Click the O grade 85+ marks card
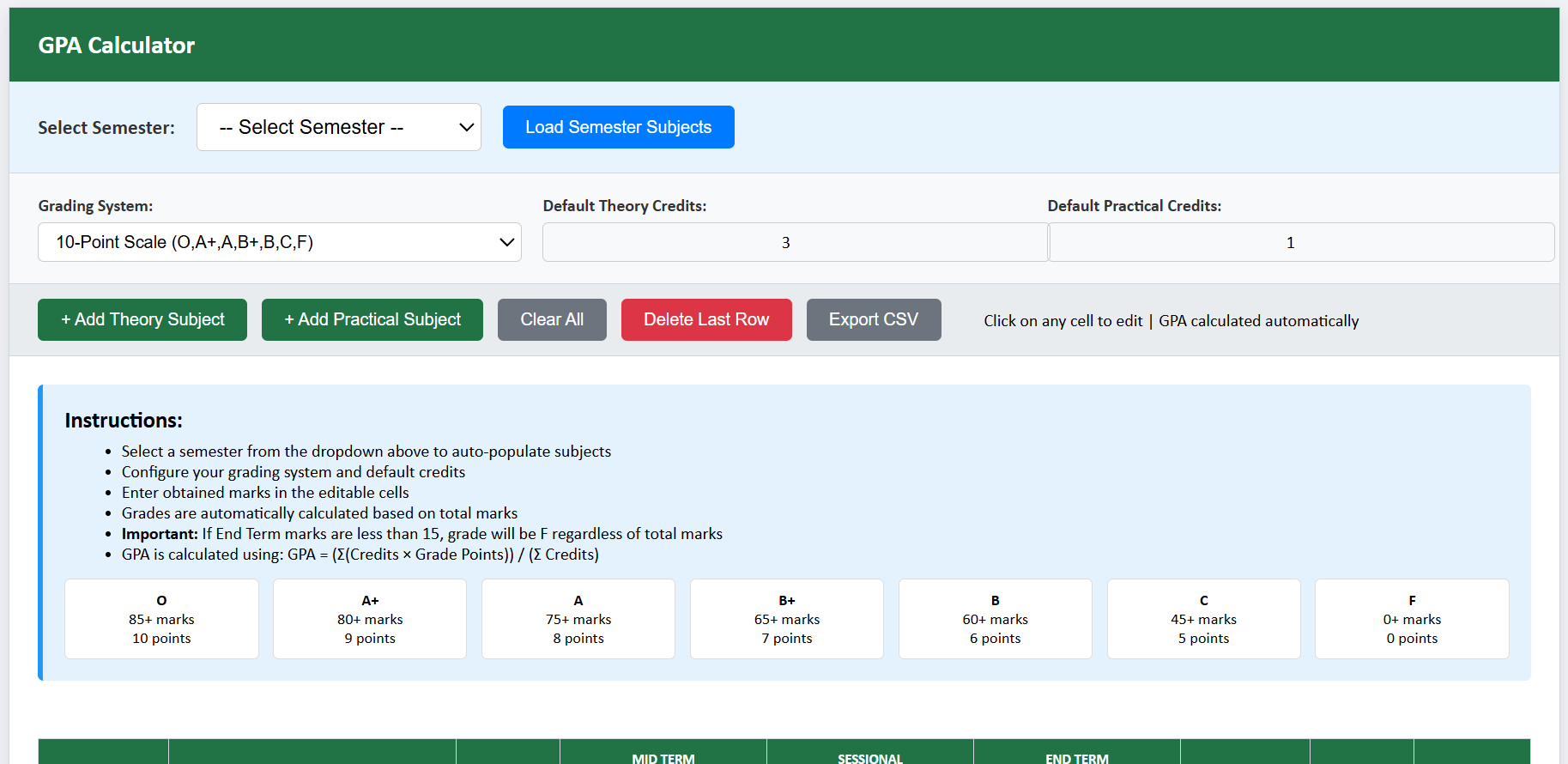Image resolution: width=1568 pixels, height=764 pixels. (x=161, y=619)
